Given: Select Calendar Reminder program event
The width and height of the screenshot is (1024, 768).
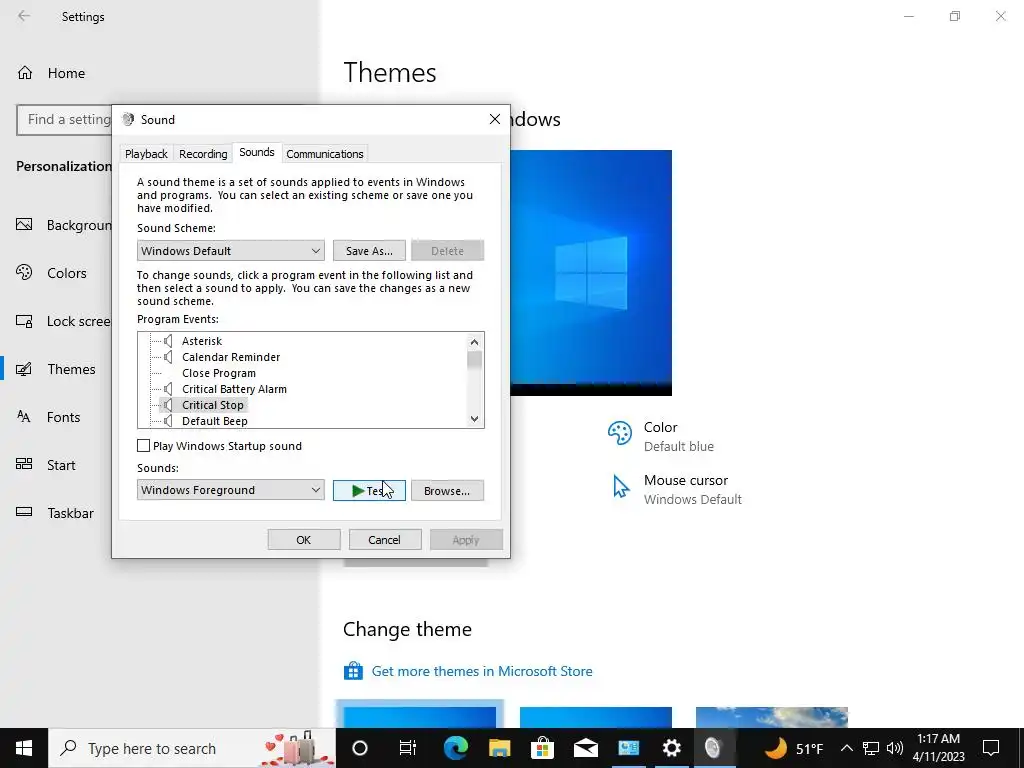Looking at the screenshot, I should (231, 357).
